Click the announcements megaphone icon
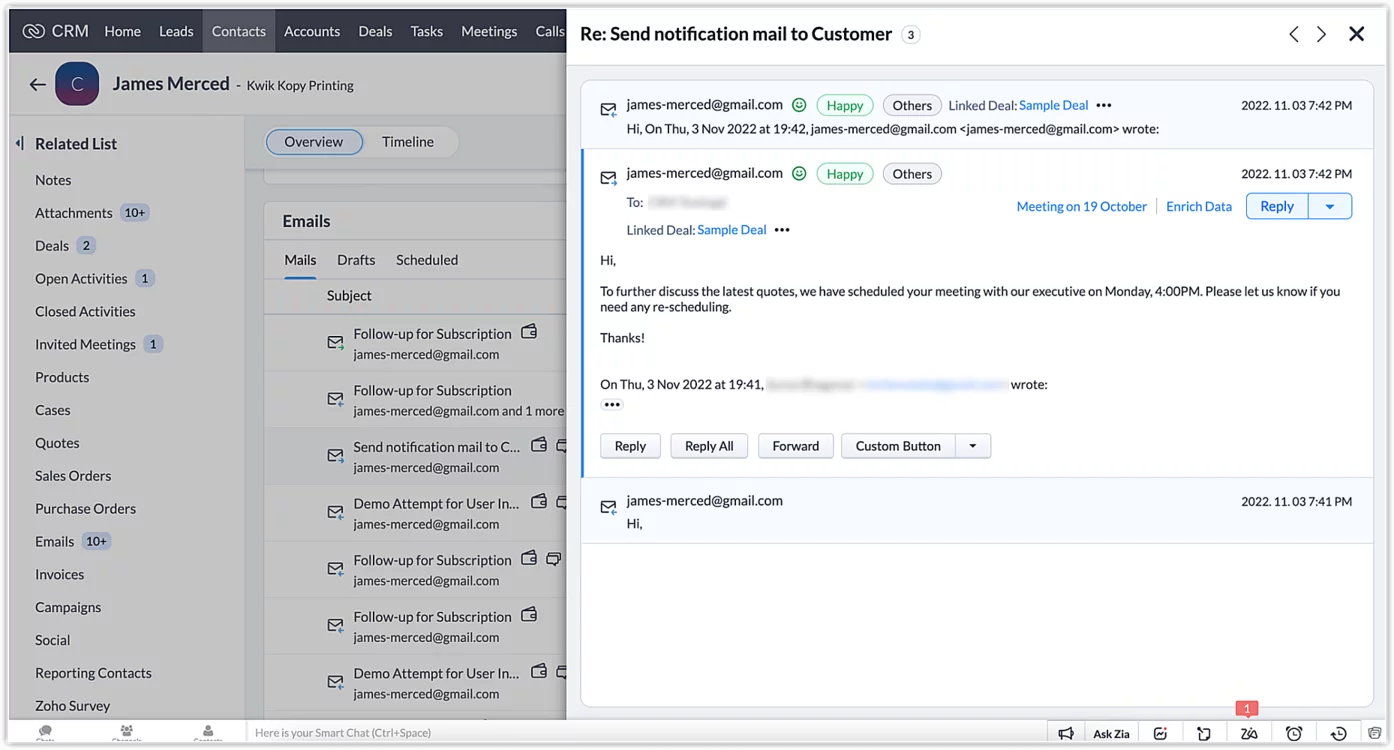This screenshot has width=1394, height=750. point(1066,733)
